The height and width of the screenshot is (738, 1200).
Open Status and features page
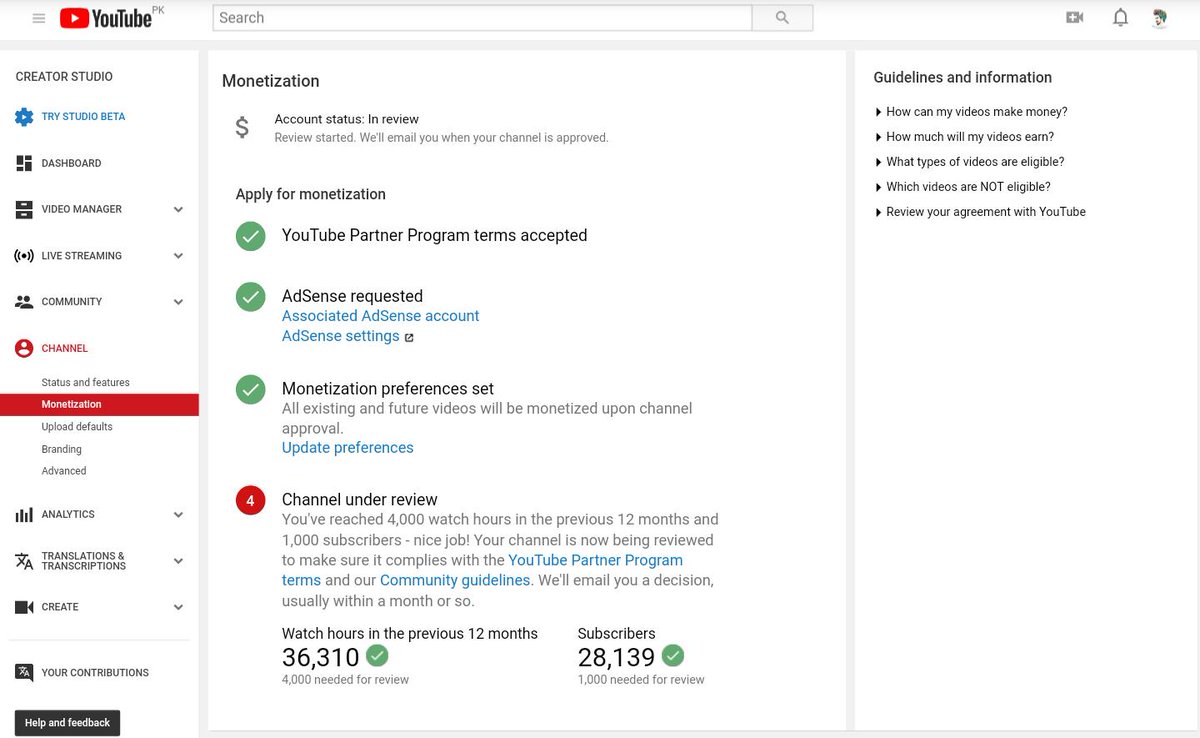click(86, 383)
